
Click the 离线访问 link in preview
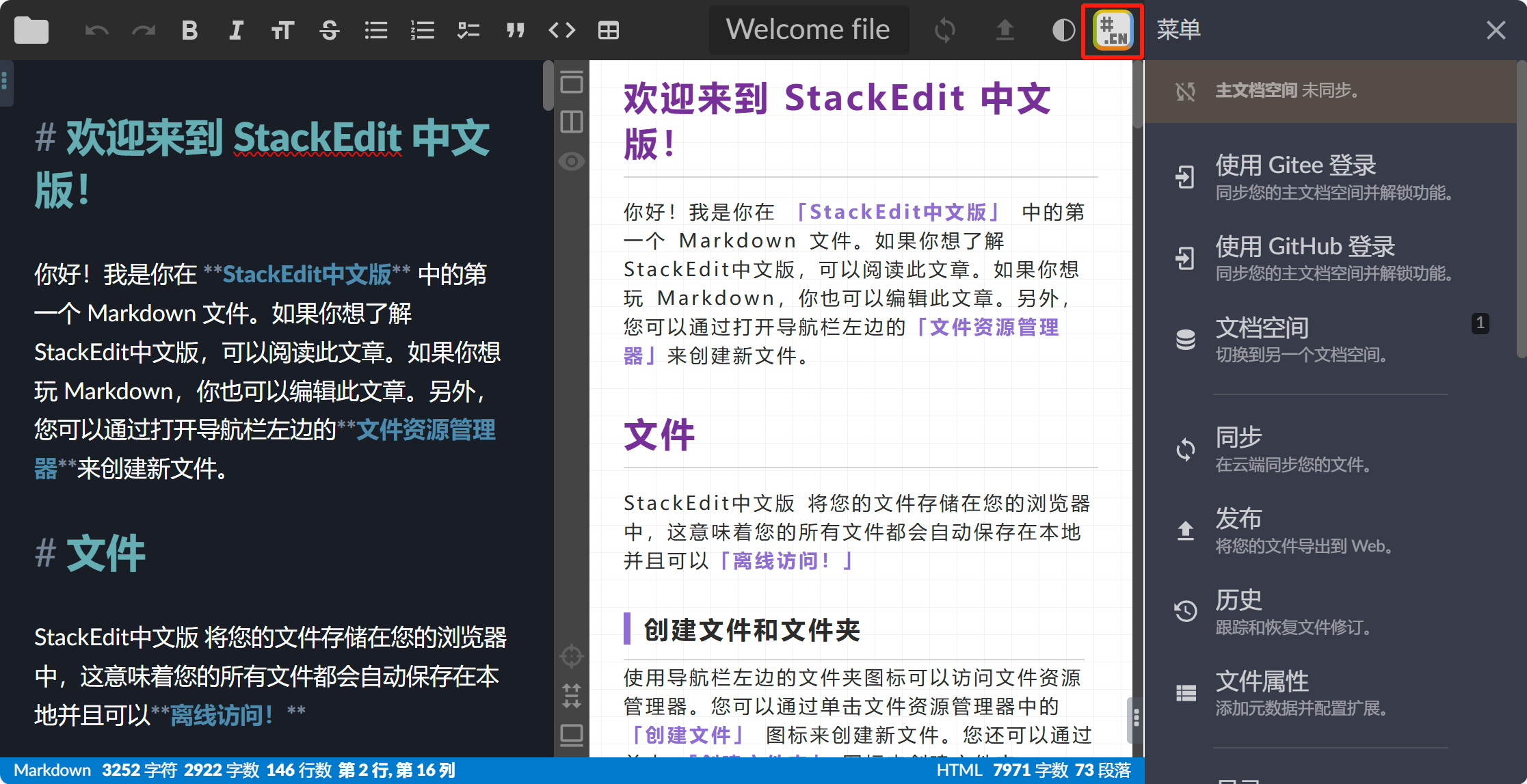point(778,560)
